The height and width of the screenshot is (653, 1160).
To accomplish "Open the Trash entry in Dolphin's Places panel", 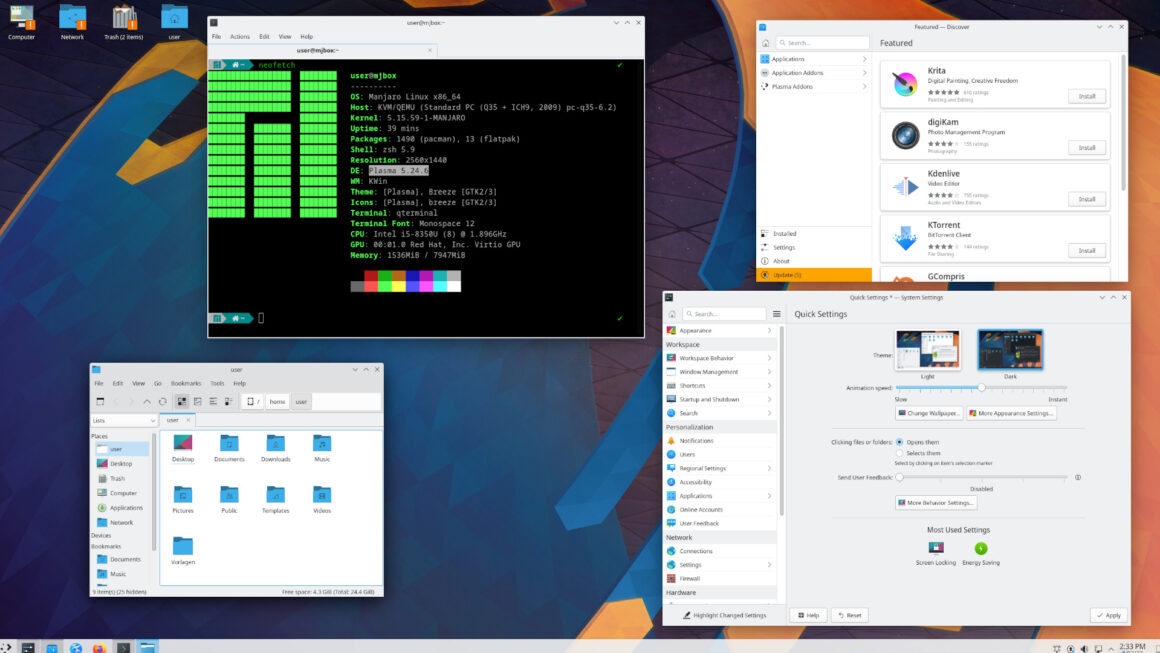I will click(x=116, y=478).
